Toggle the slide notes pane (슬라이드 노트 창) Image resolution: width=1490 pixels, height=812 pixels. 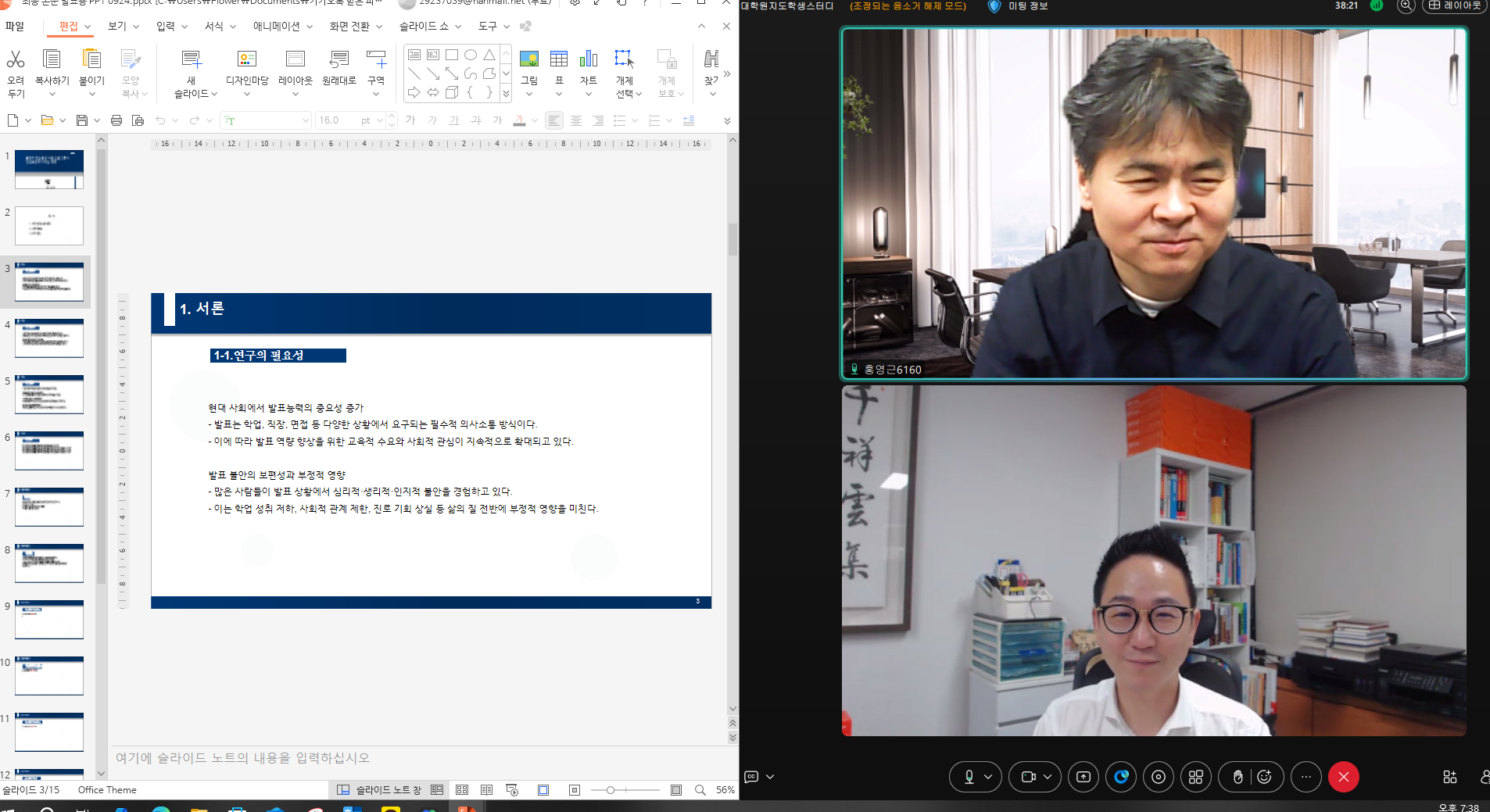pos(379,790)
